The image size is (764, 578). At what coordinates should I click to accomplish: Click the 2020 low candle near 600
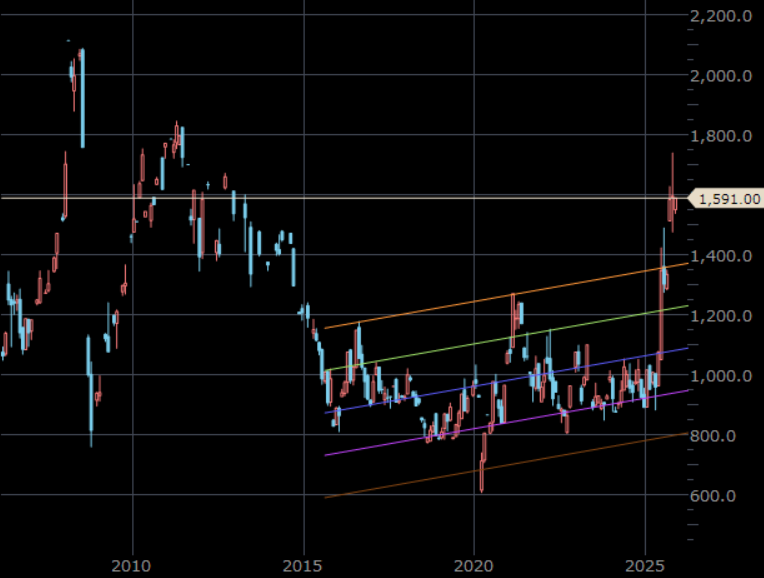482,472
